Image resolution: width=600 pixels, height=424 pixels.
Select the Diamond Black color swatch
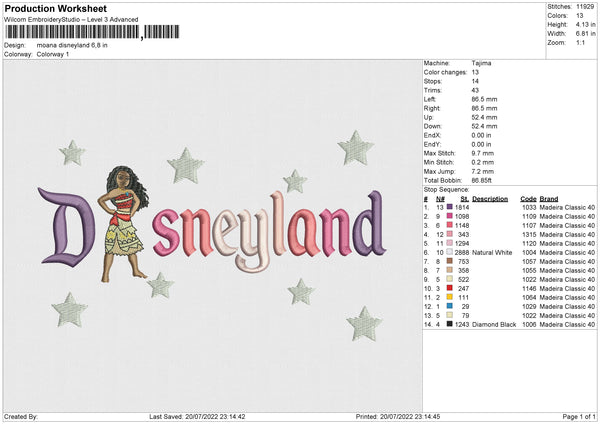click(x=450, y=324)
